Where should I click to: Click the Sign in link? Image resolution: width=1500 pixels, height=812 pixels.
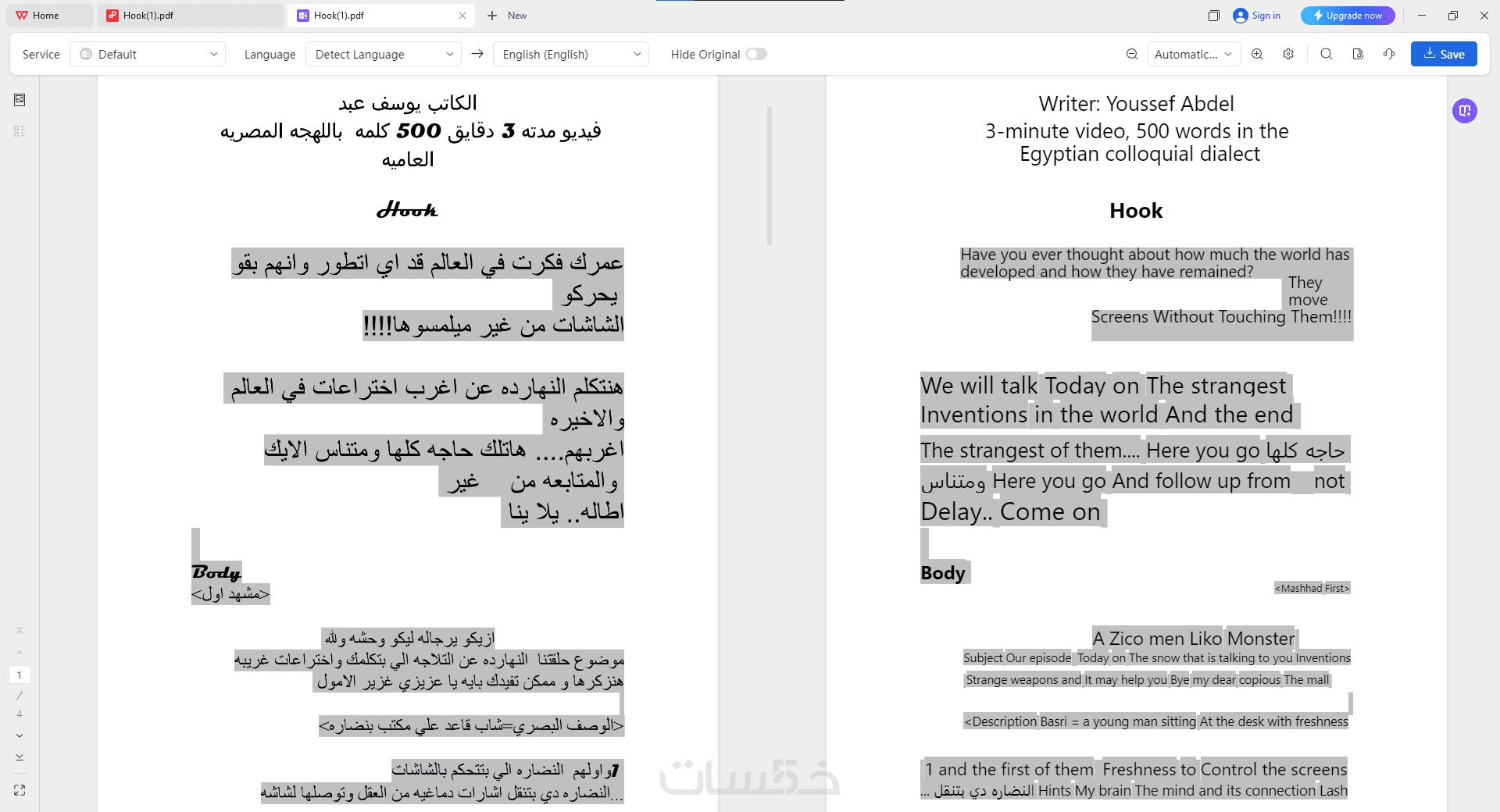tap(1266, 16)
